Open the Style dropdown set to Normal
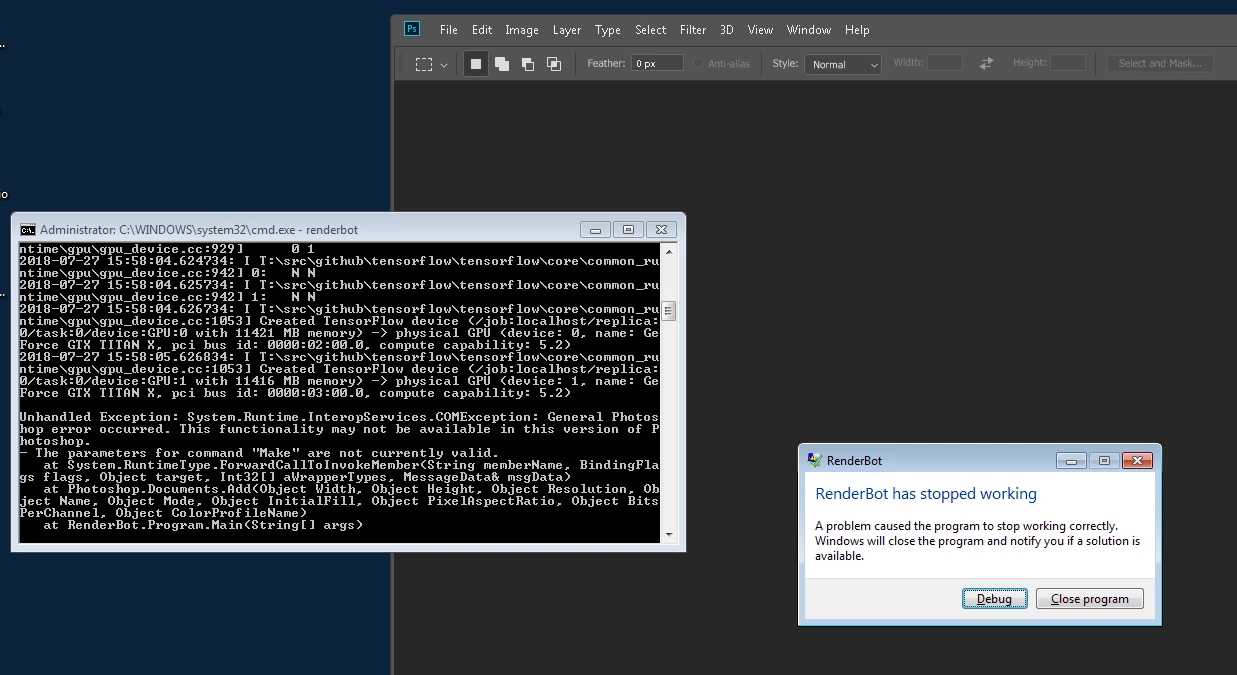Image resolution: width=1237 pixels, height=675 pixels. tap(843, 64)
